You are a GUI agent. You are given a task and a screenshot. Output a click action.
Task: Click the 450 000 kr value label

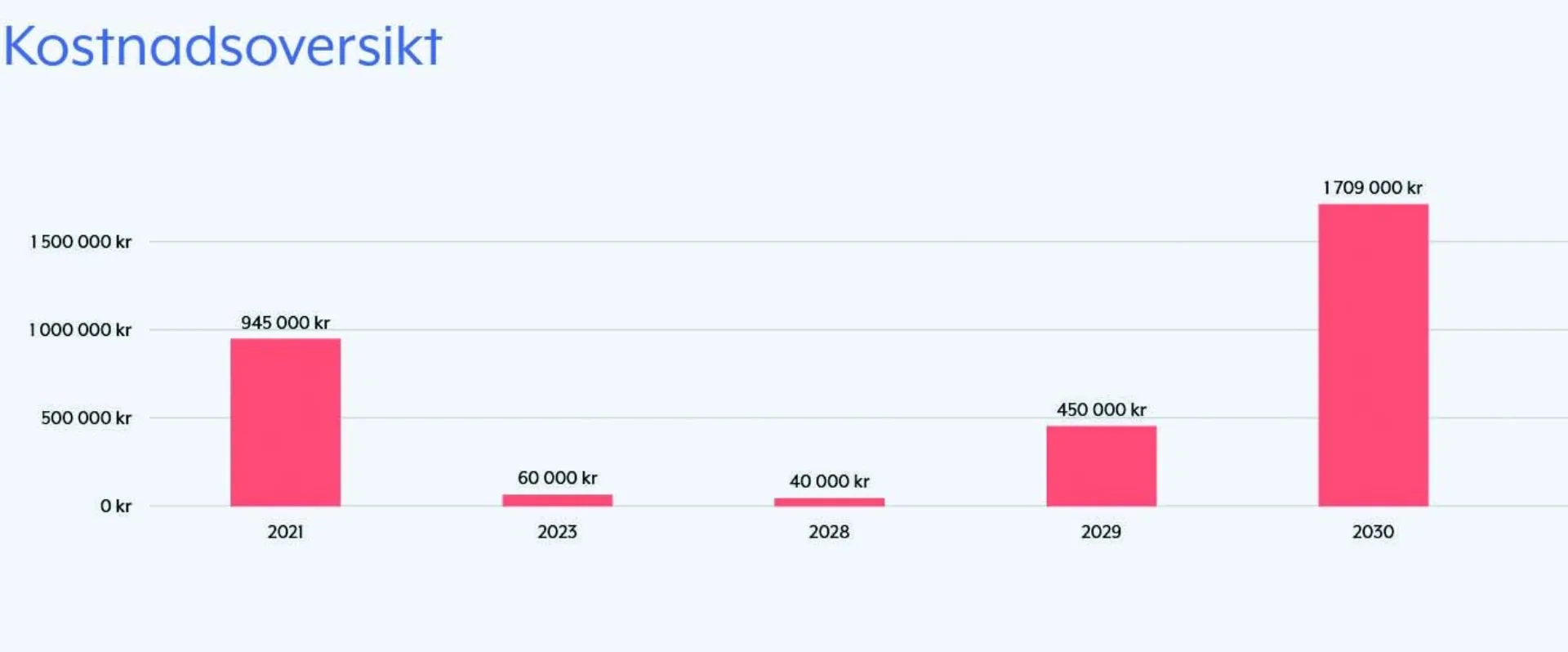pyautogui.click(x=1101, y=409)
